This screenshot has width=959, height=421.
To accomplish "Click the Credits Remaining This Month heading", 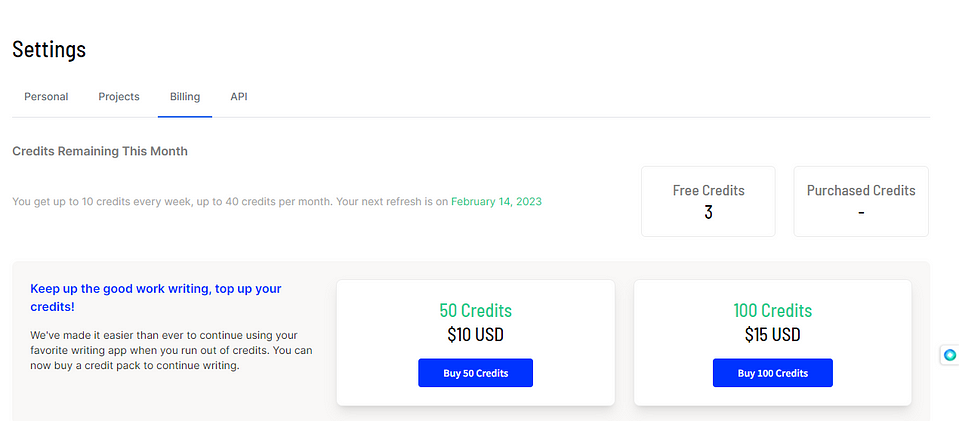I will coord(100,151).
